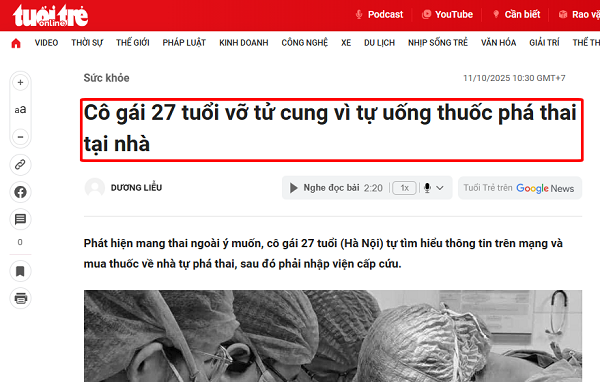Screen dimensions: 600x382
Task: Click the 2:20 audio duration
Action: click(x=373, y=188)
